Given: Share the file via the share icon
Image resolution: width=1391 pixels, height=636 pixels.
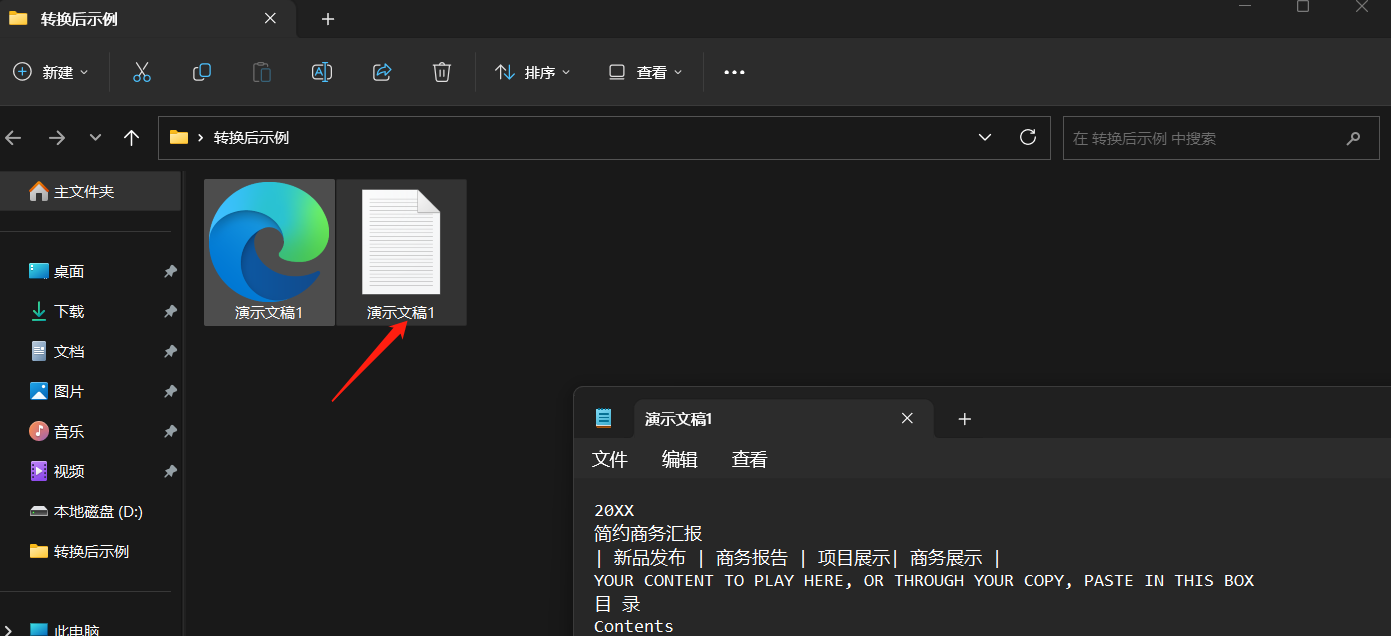Looking at the screenshot, I should 381,71.
